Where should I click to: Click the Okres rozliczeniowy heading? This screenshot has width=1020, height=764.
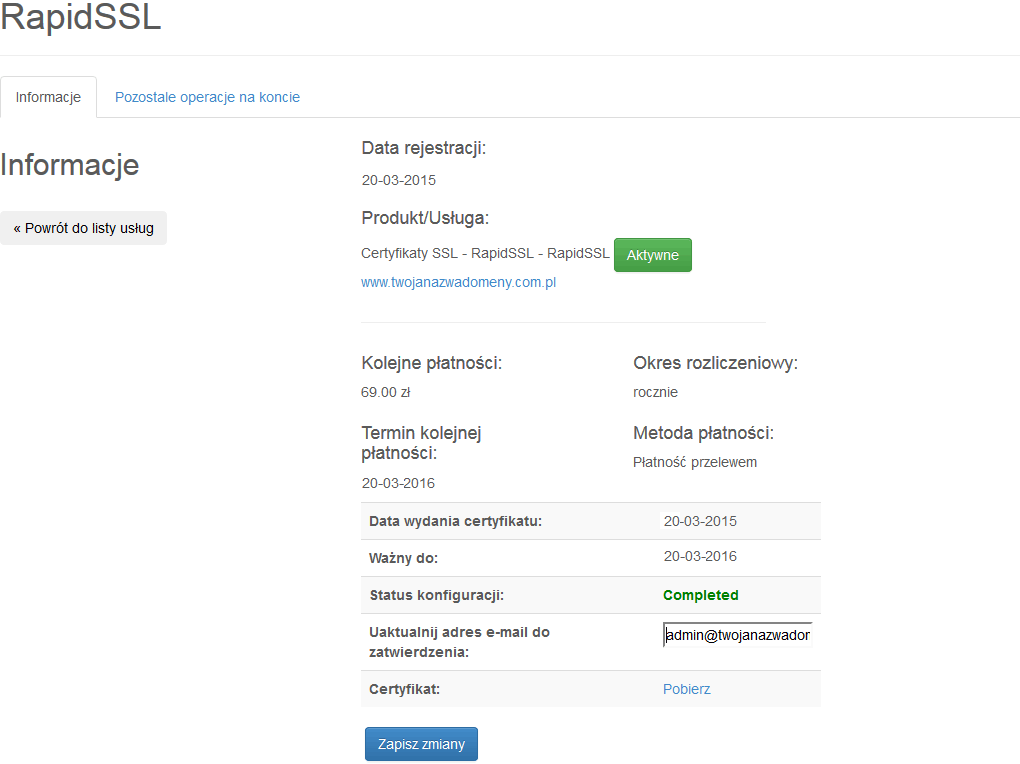click(716, 363)
